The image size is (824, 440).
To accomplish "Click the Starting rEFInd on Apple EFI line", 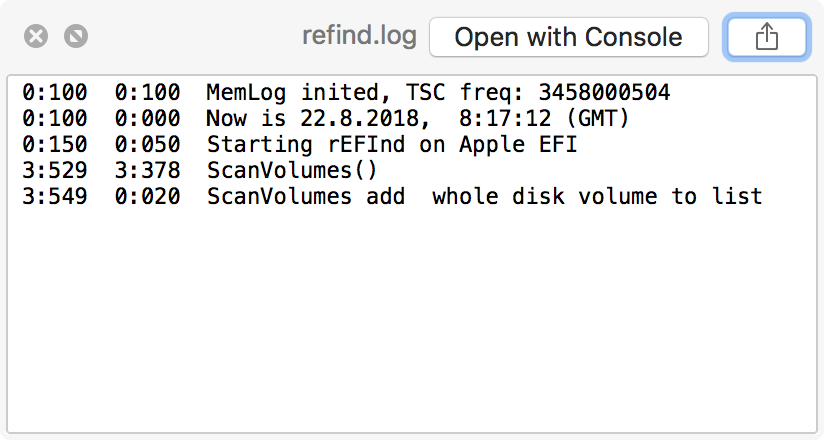I will click(x=392, y=145).
